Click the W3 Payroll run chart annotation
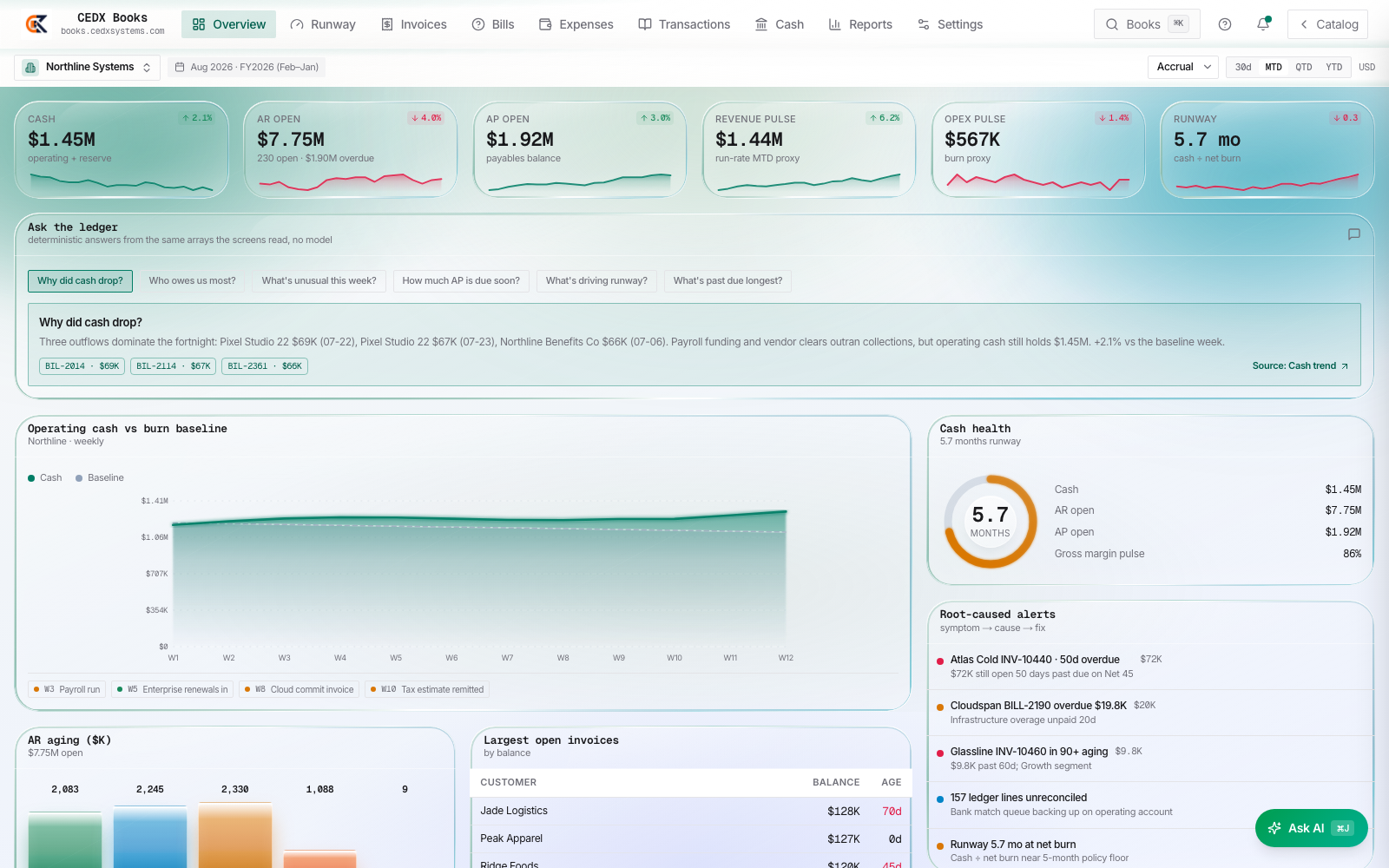Viewport: 1389px width, 868px height. (x=67, y=690)
